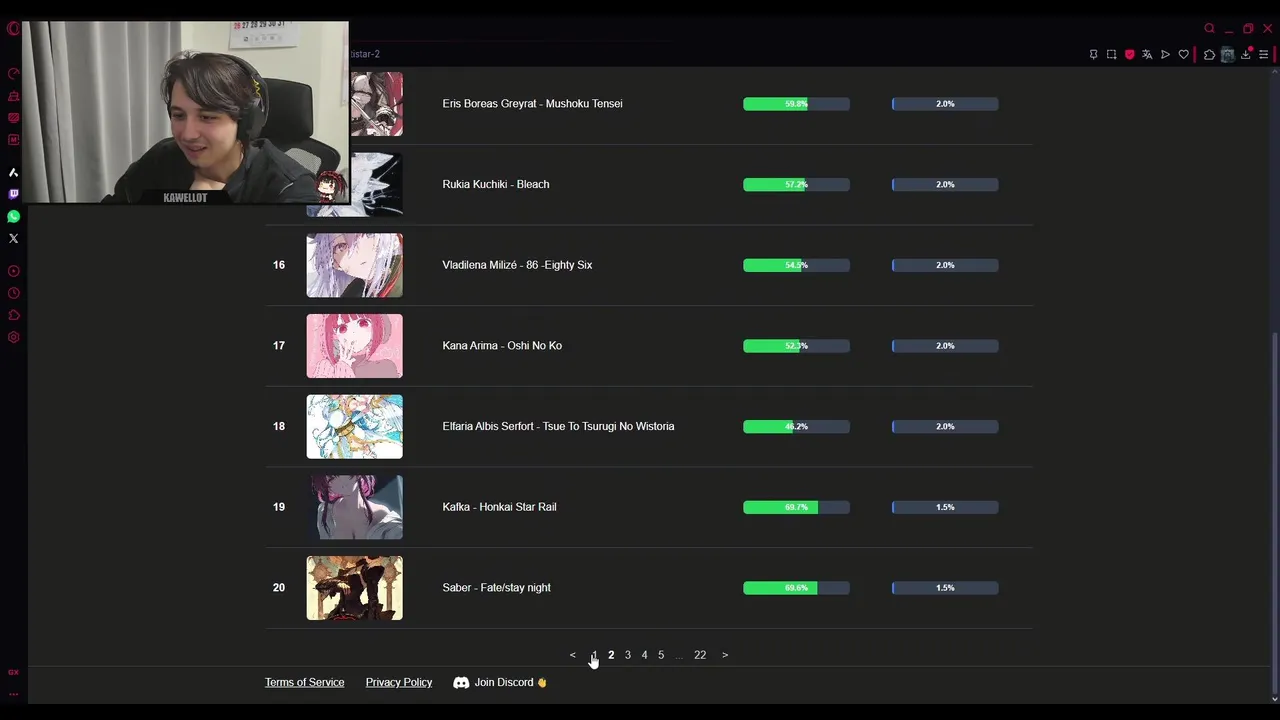The width and height of the screenshot is (1280, 720).
Task: Click the Kafka character thumbnail
Action: click(x=355, y=507)
